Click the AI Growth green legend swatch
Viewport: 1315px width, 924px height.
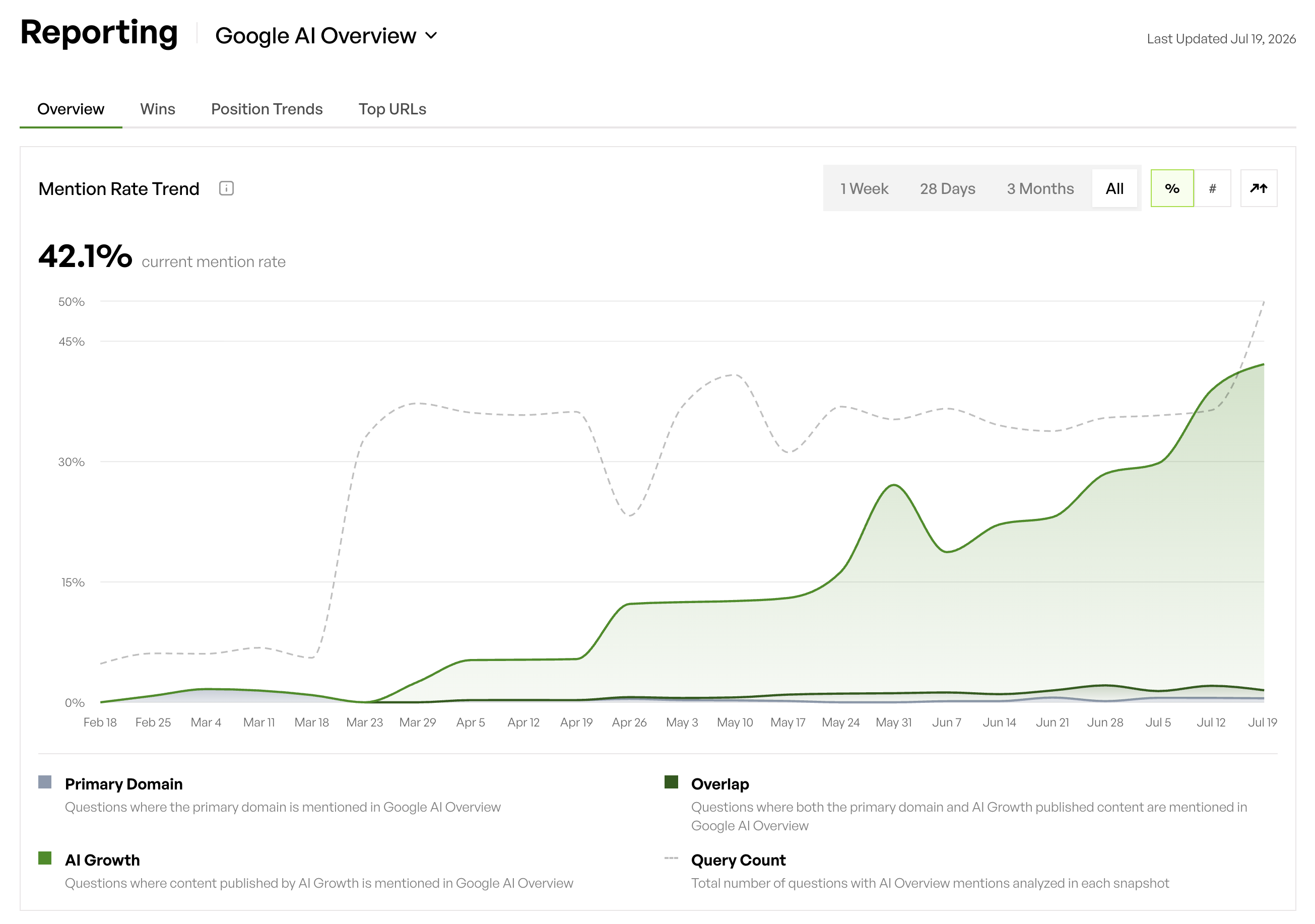click(x=45, y=858)
